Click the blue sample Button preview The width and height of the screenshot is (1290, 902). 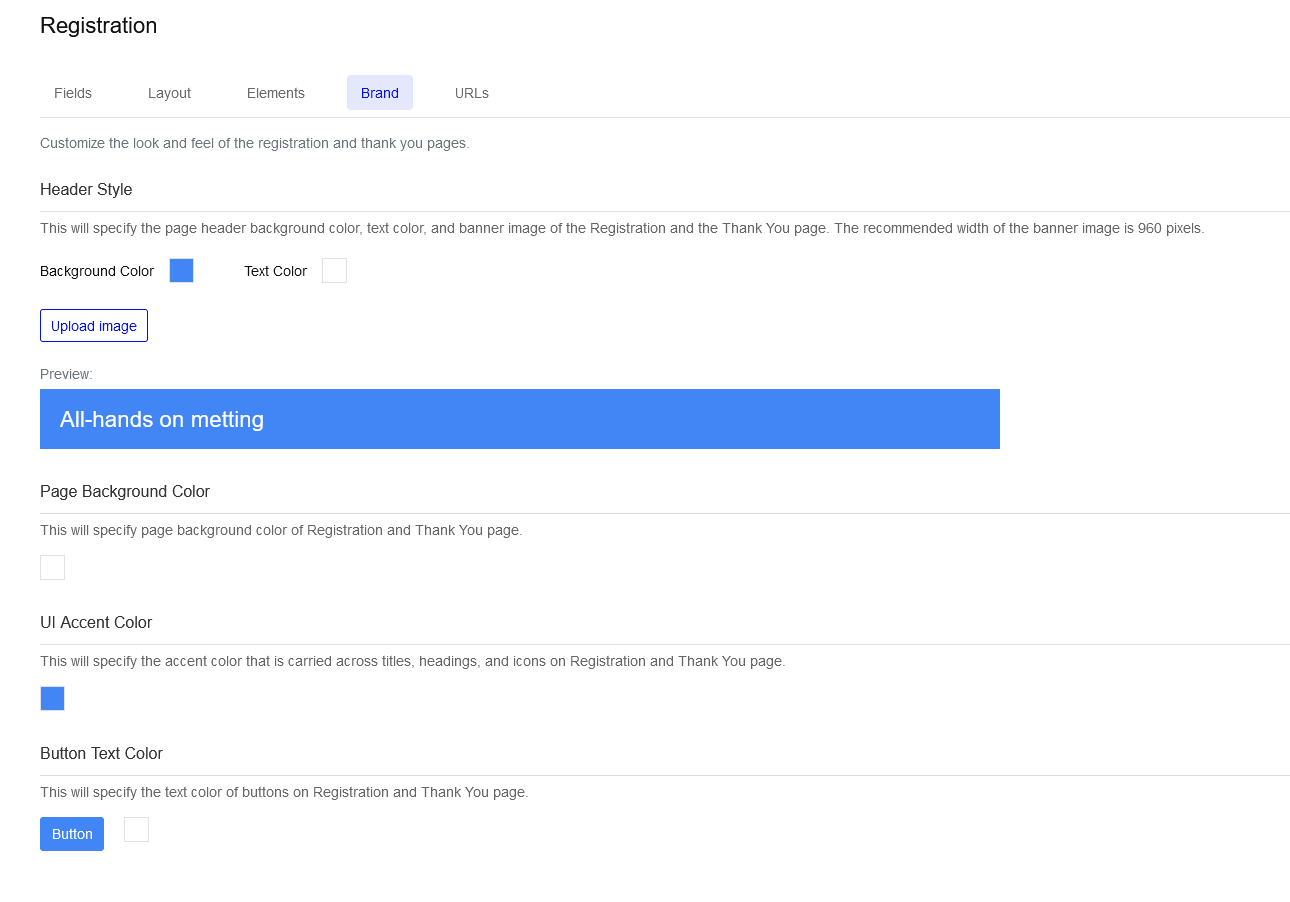[x=72, y=834]
